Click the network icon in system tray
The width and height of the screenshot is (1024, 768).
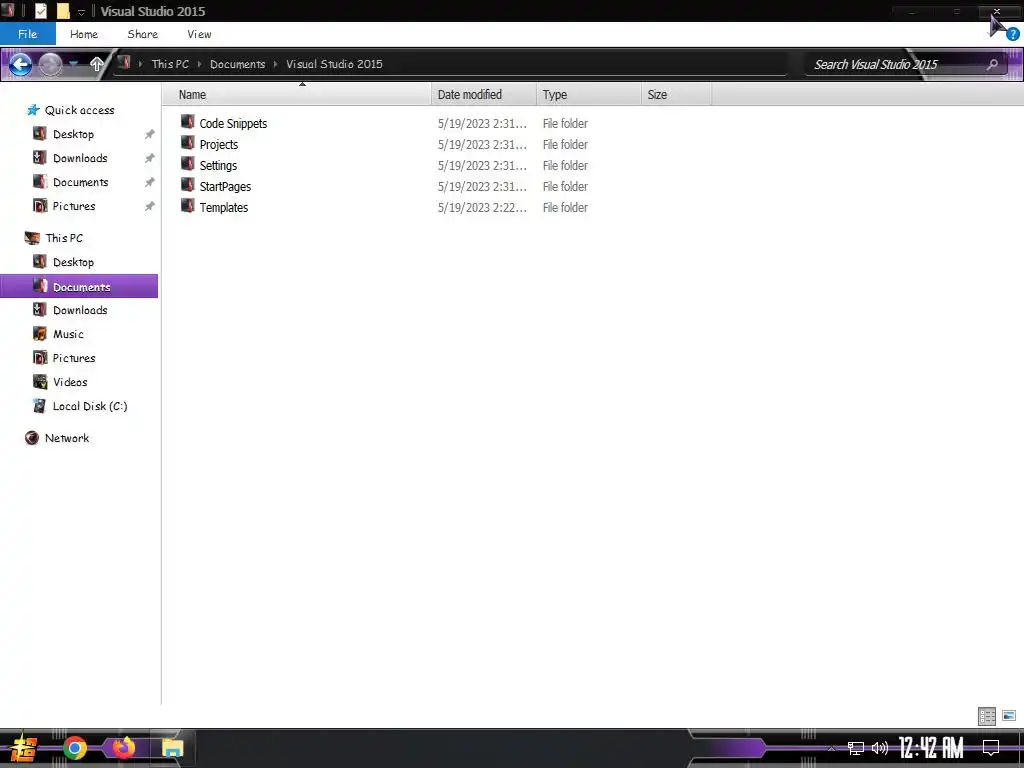click(x=855, y=748)
